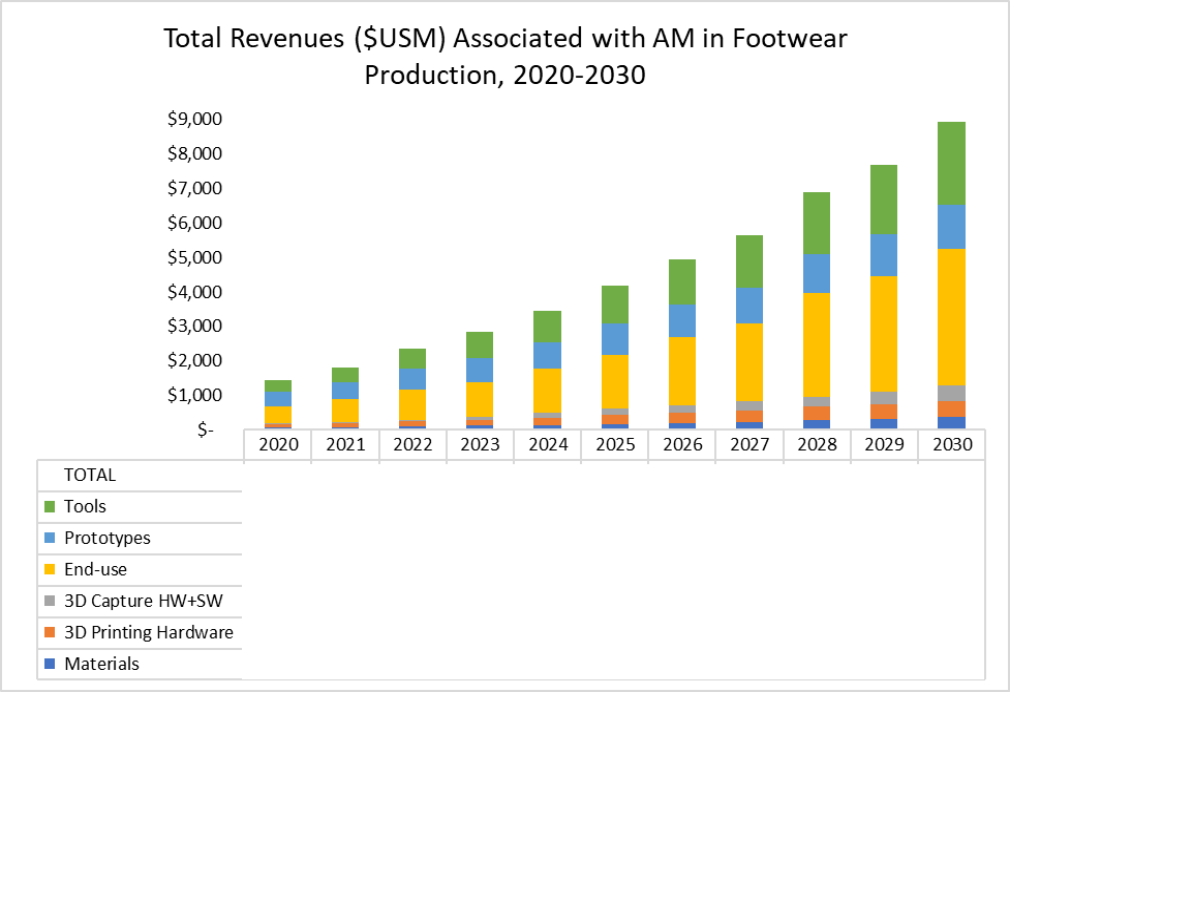Screen dimensions: 1200x900
Task: Select the Prototypes legend label text
Action: click(x=107, y=538)
